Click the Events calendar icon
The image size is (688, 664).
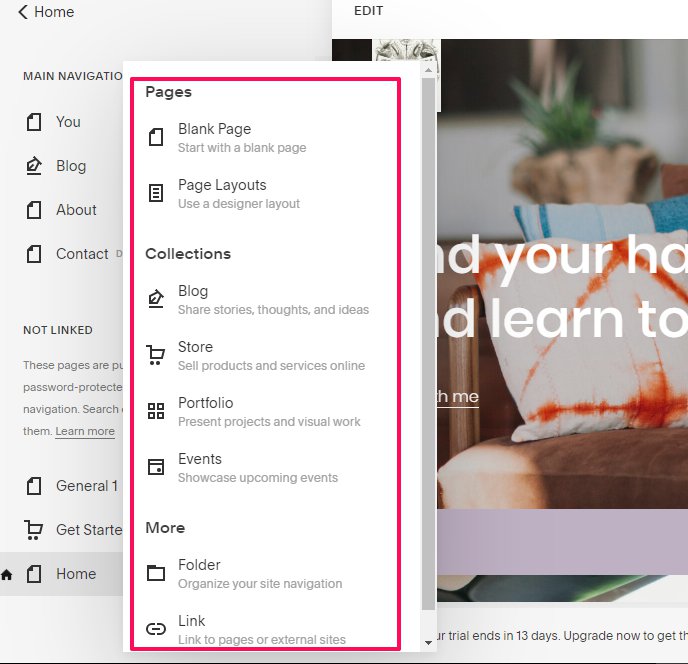coord(156,467)
